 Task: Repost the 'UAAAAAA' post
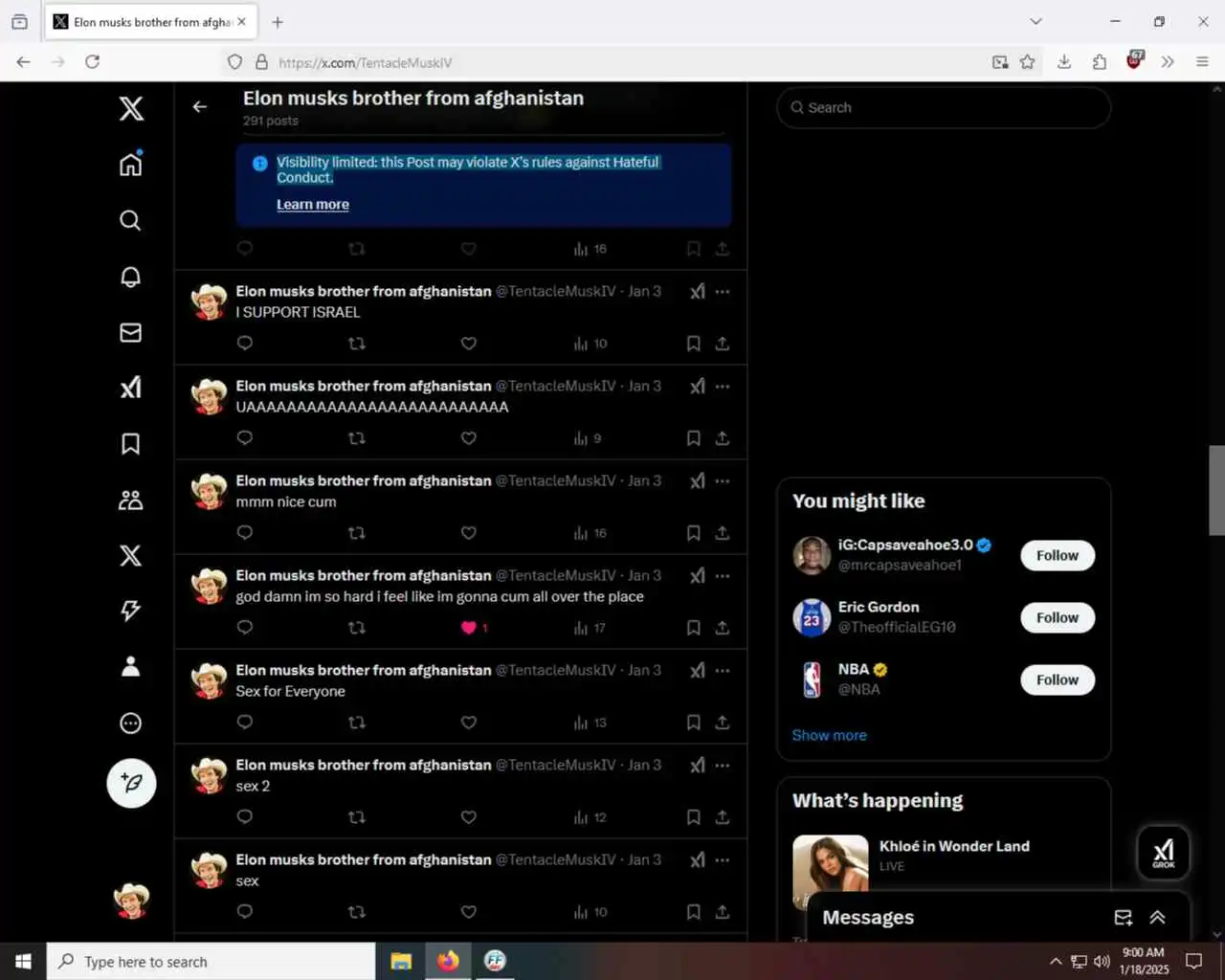(357, 438)
